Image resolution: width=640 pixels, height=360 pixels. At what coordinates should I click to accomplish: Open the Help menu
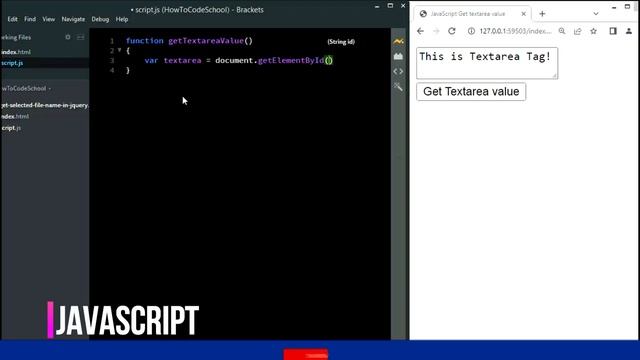(122, 19)
